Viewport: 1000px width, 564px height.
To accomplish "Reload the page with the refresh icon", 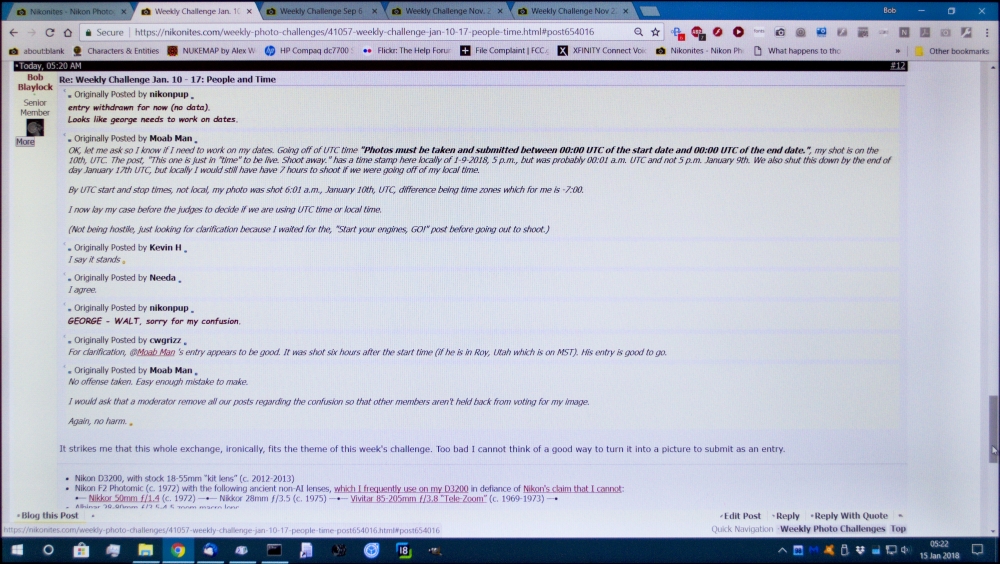I will (x=50, y=32).
